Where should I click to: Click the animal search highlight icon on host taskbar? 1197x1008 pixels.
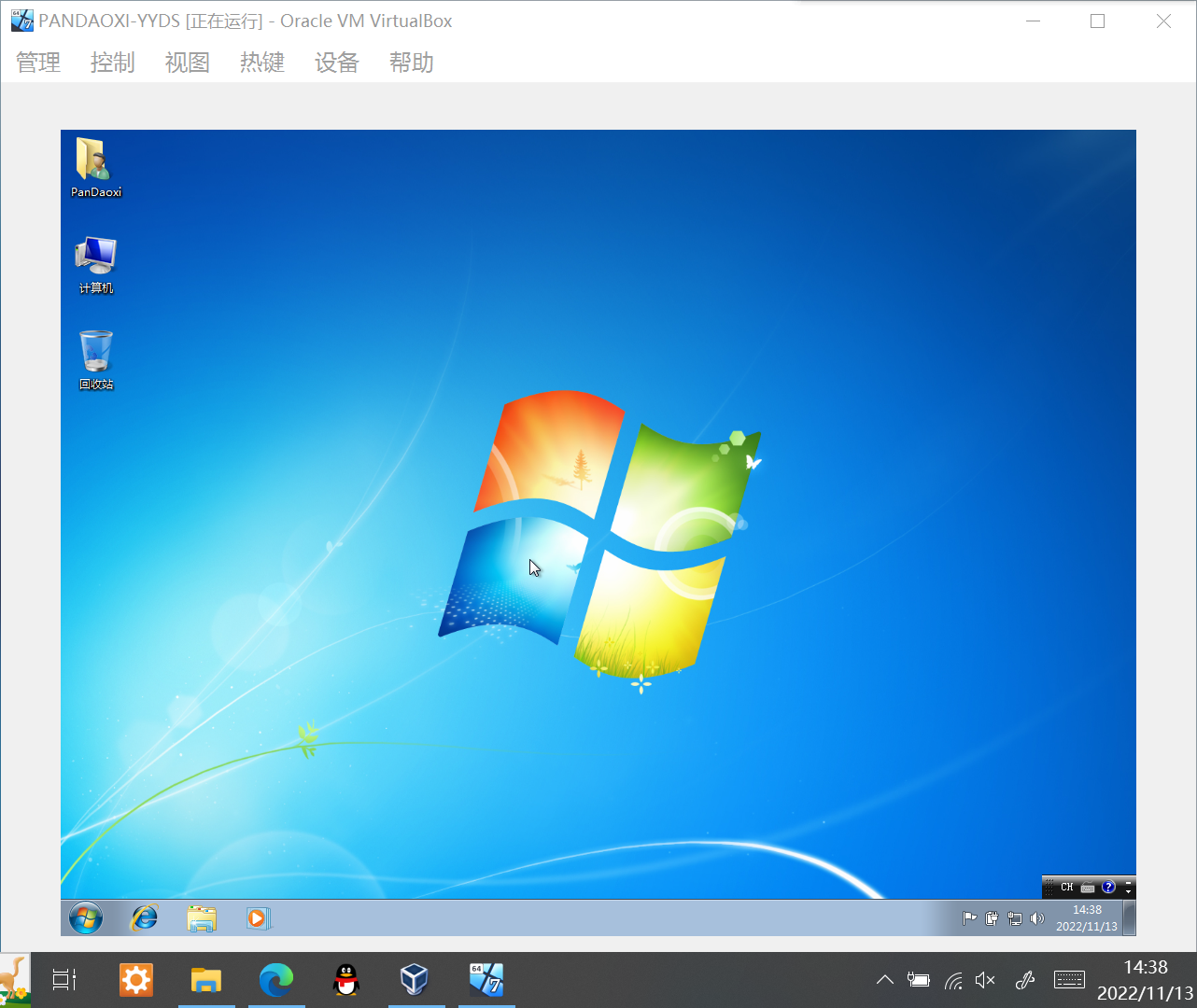point(15,980)
